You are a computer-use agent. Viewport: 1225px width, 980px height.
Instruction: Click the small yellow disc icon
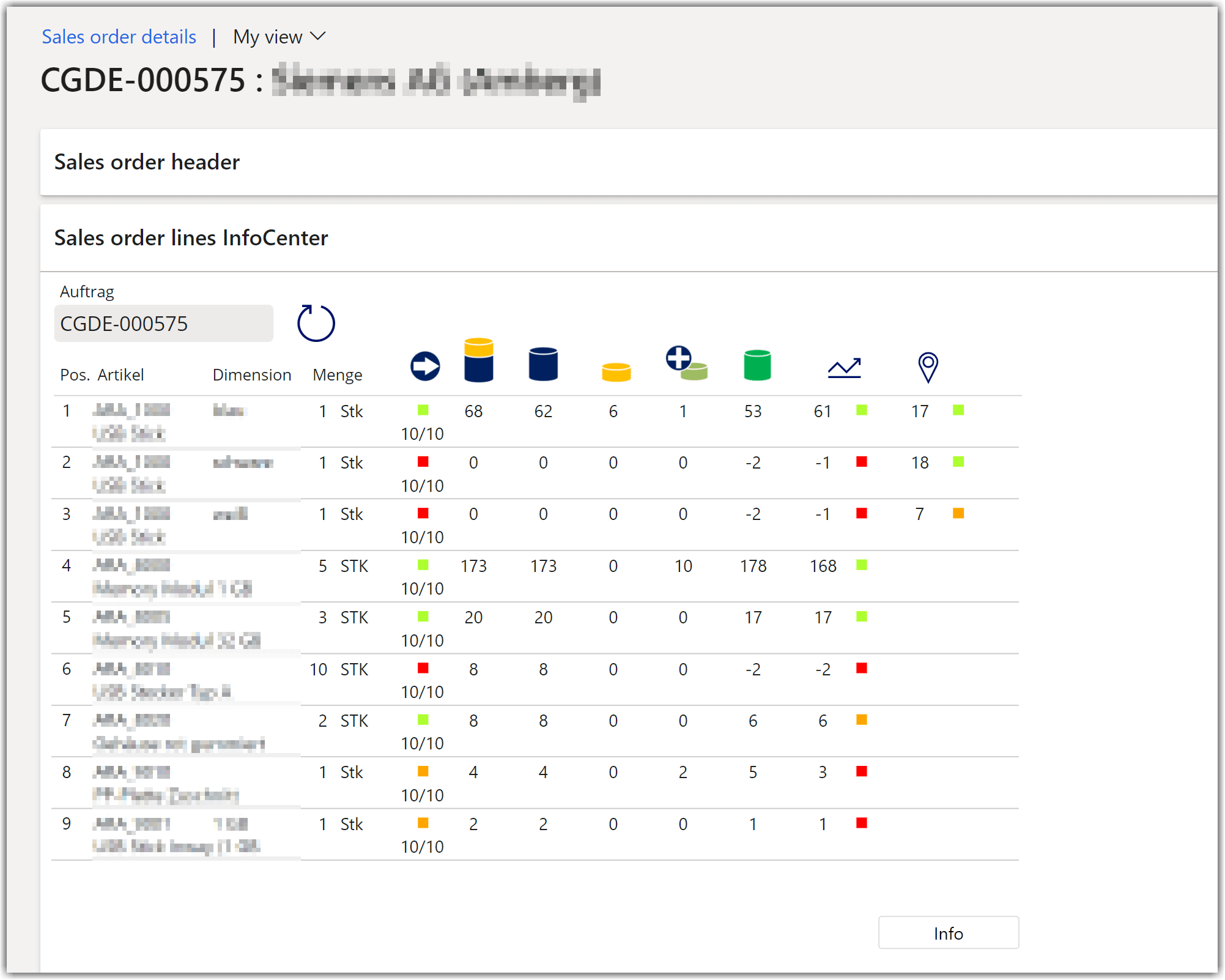(616, 372)
